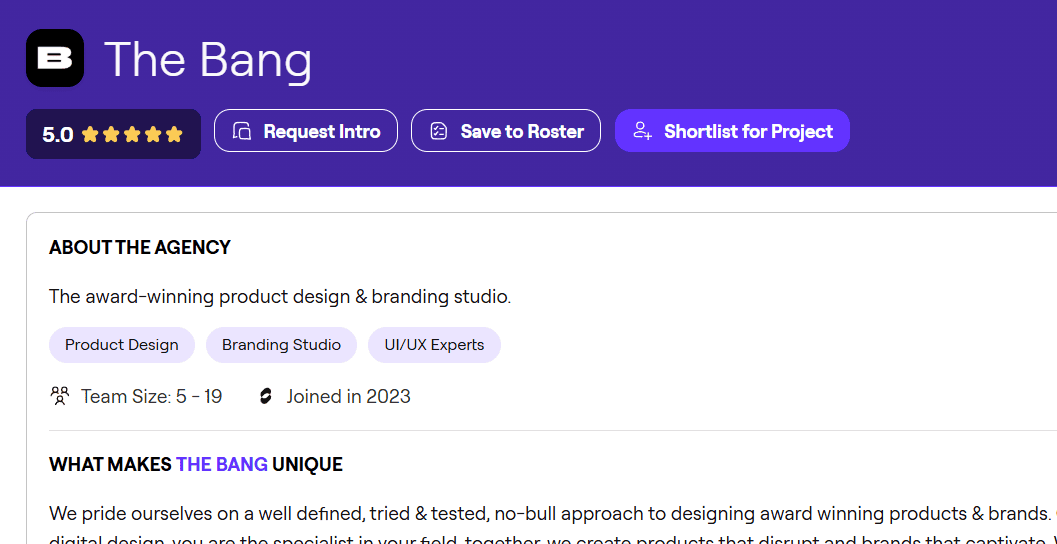The width and height of the screenshot is (1057, 544).
Task: Click the Joined in 2023 text
Action: (x=348, y=396)
